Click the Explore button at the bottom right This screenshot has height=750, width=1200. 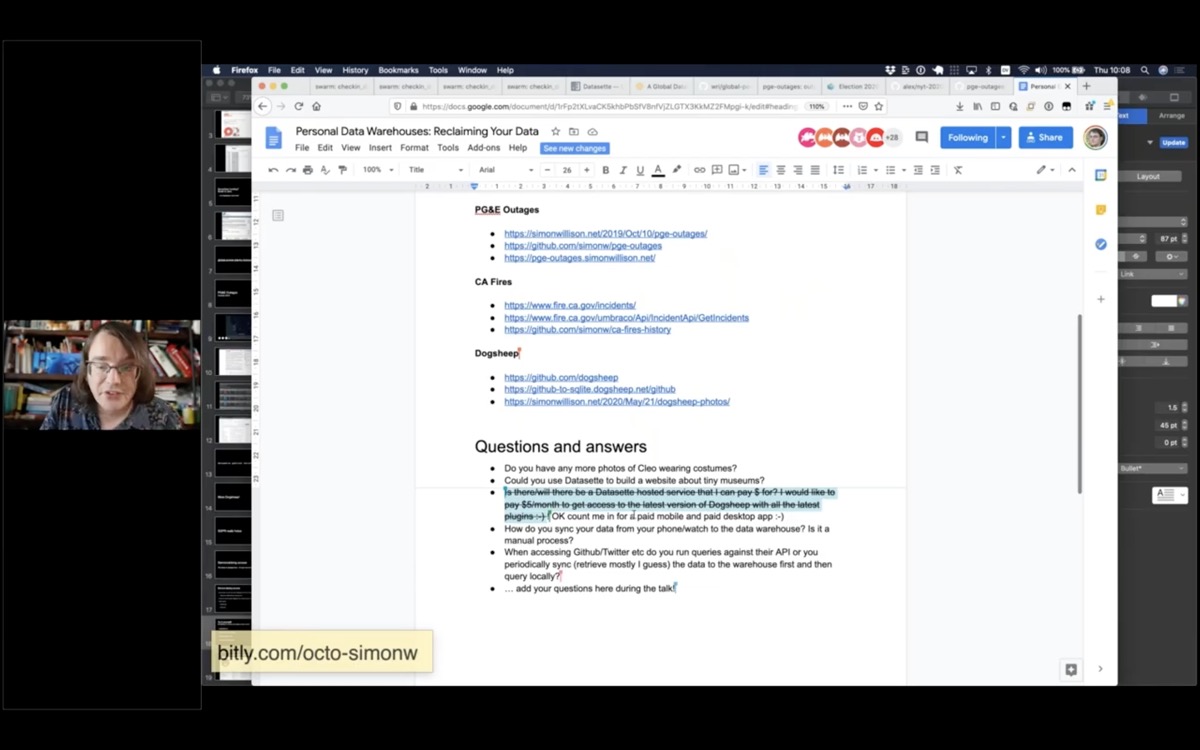coord(1071,670)
